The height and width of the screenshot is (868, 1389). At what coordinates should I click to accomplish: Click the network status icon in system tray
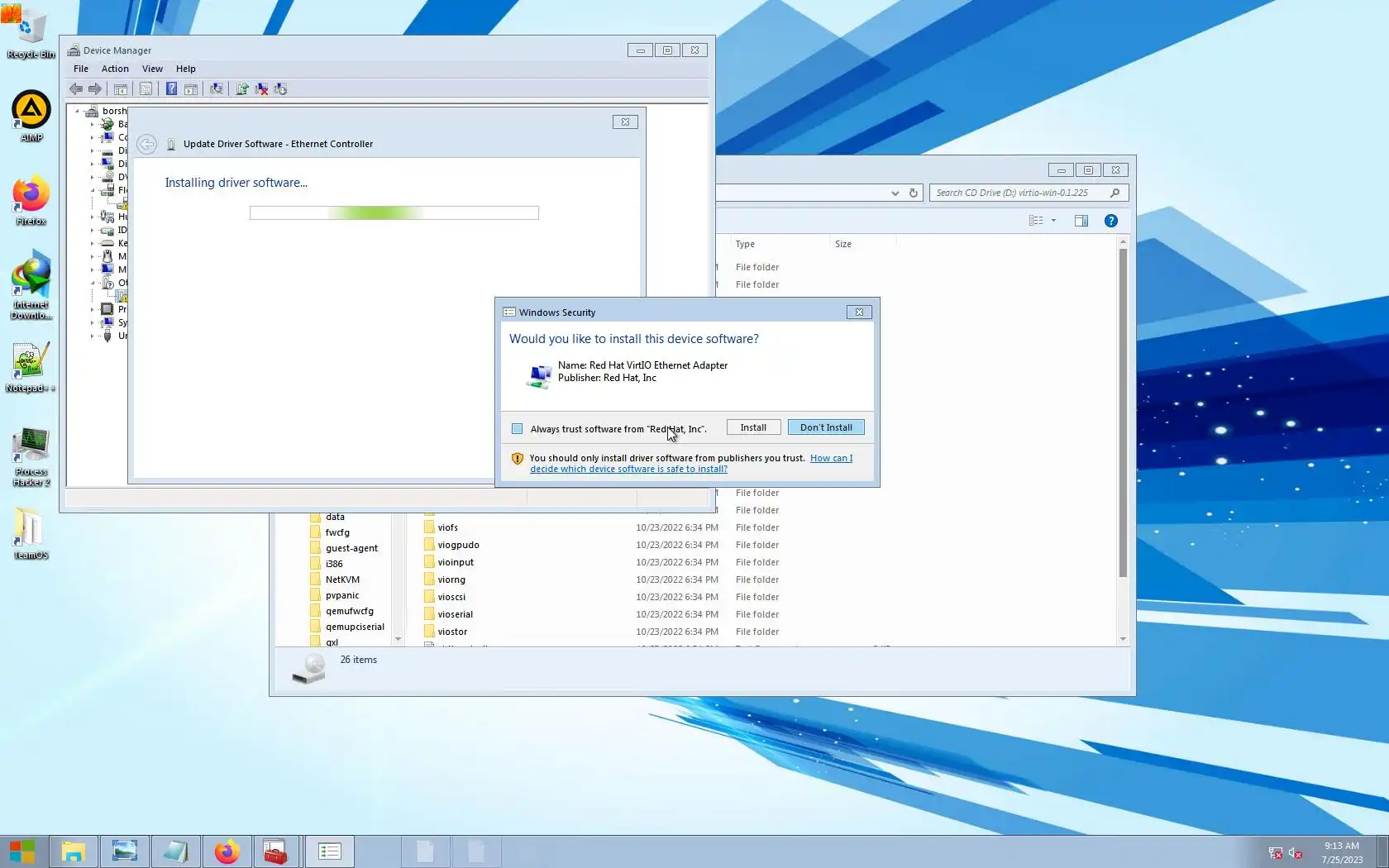[x=1276, y=852]
